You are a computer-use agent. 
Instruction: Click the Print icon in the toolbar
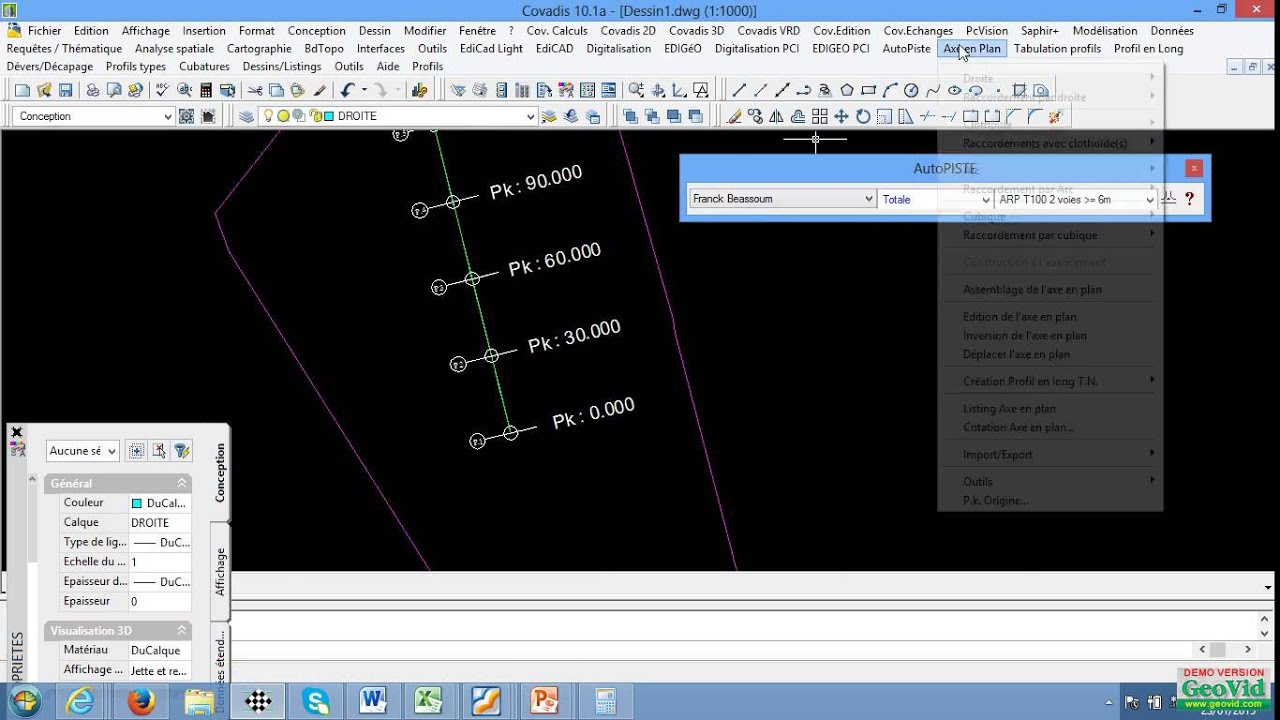point(92,90)
